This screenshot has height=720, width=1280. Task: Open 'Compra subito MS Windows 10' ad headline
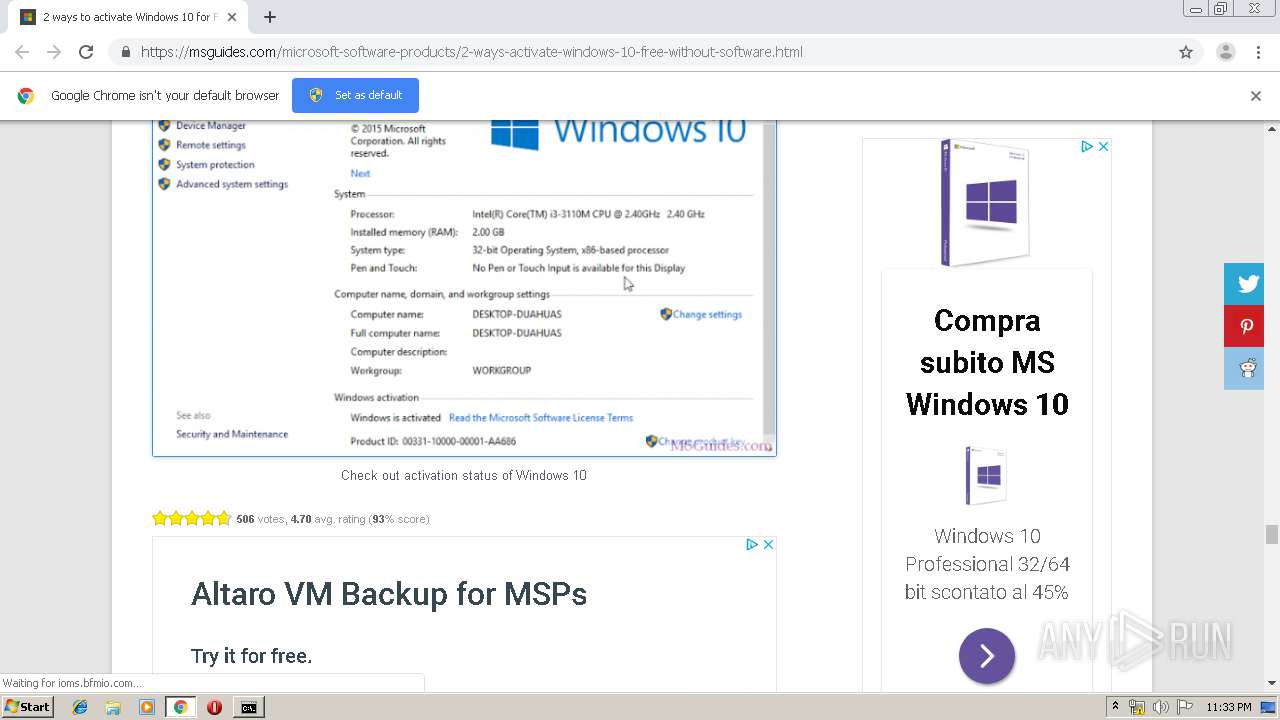tap(987, 362)
